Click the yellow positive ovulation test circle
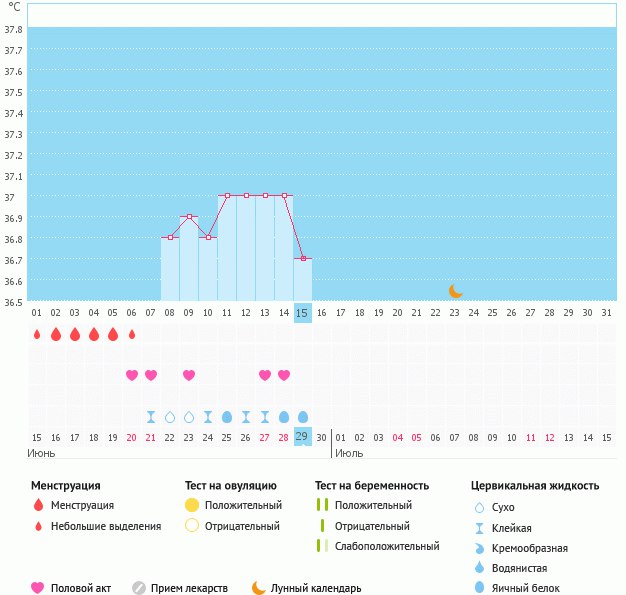 [x=193, y=505]
